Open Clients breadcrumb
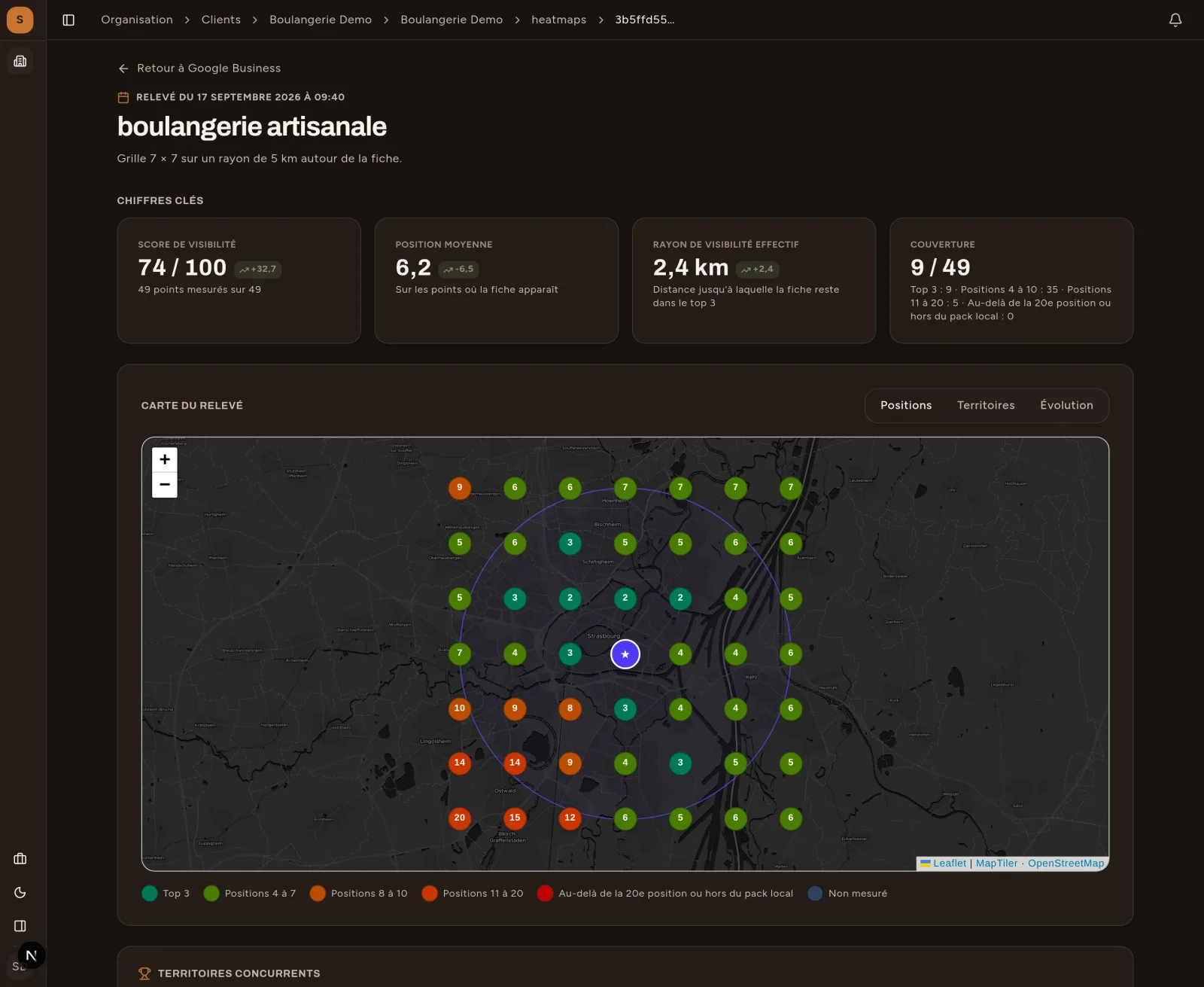 (221, 20)
